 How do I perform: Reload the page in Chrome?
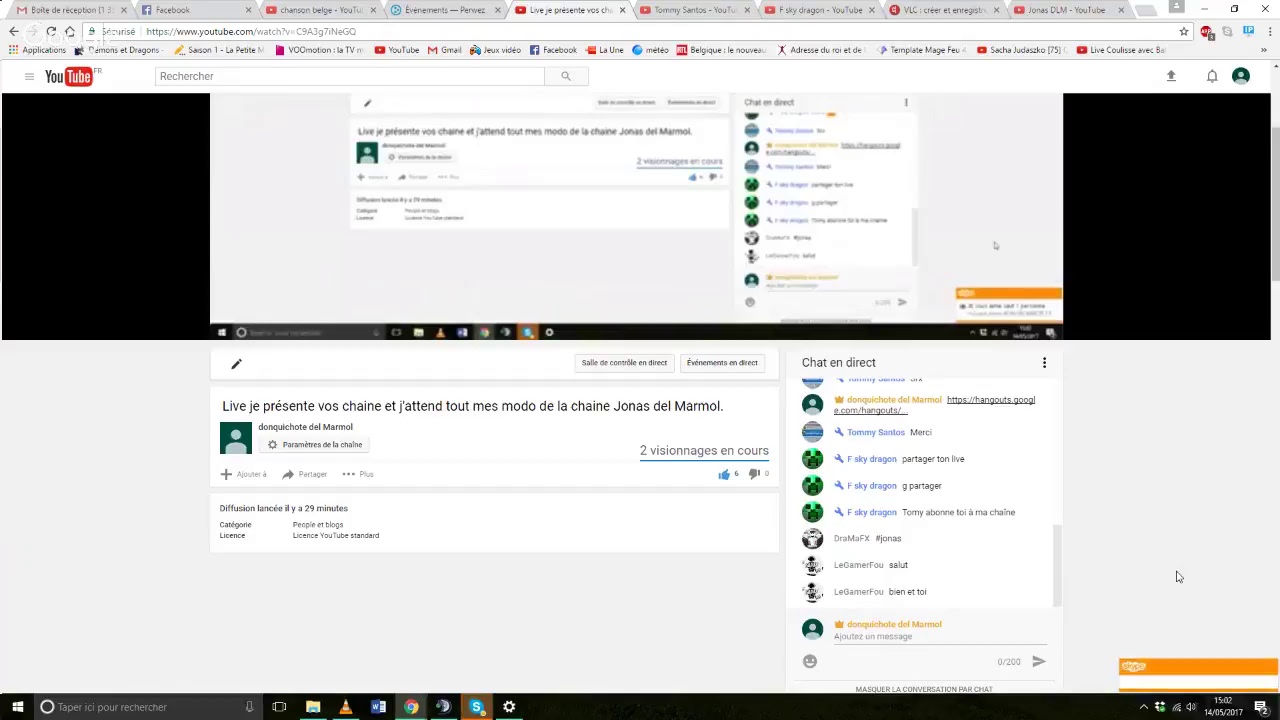51,31
